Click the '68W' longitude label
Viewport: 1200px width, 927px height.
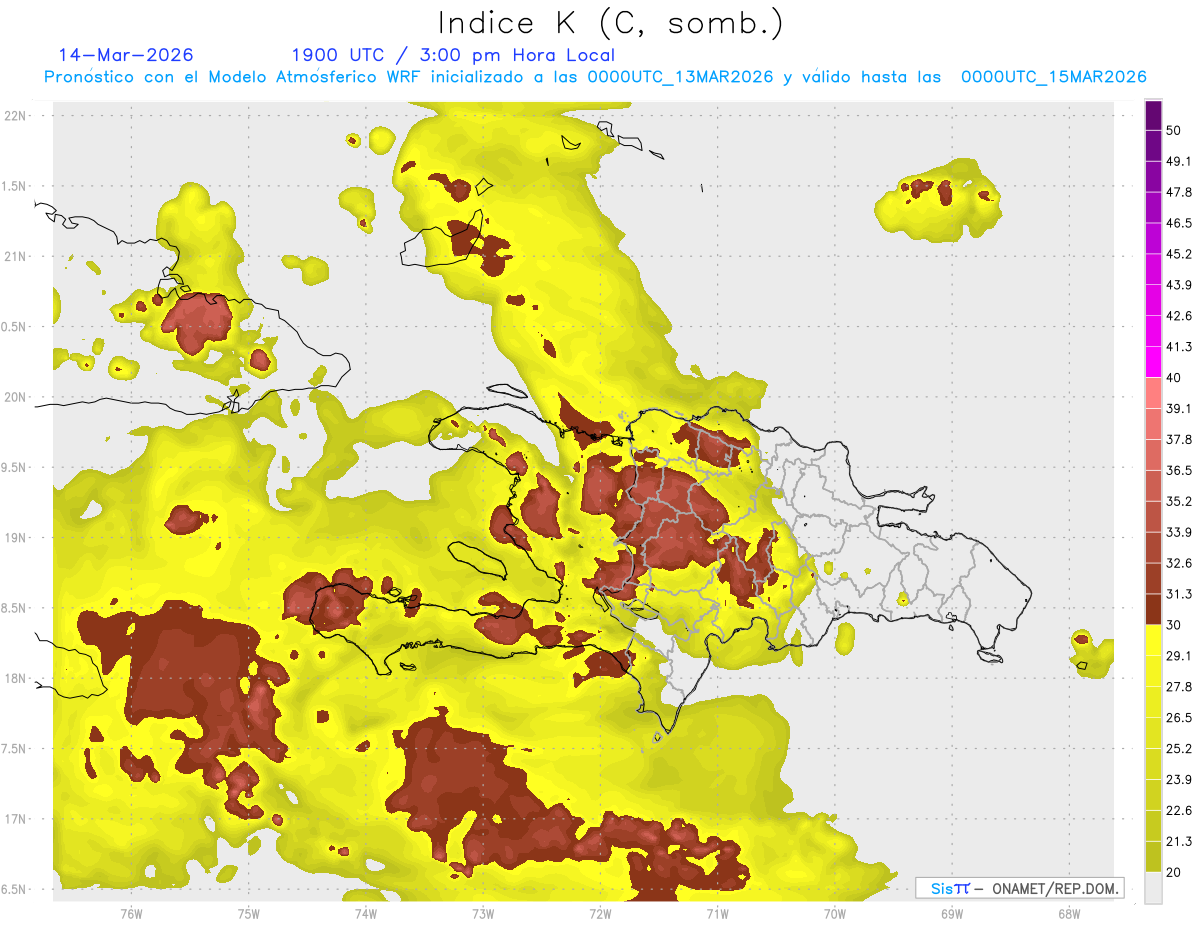[x=1069, y=914]
